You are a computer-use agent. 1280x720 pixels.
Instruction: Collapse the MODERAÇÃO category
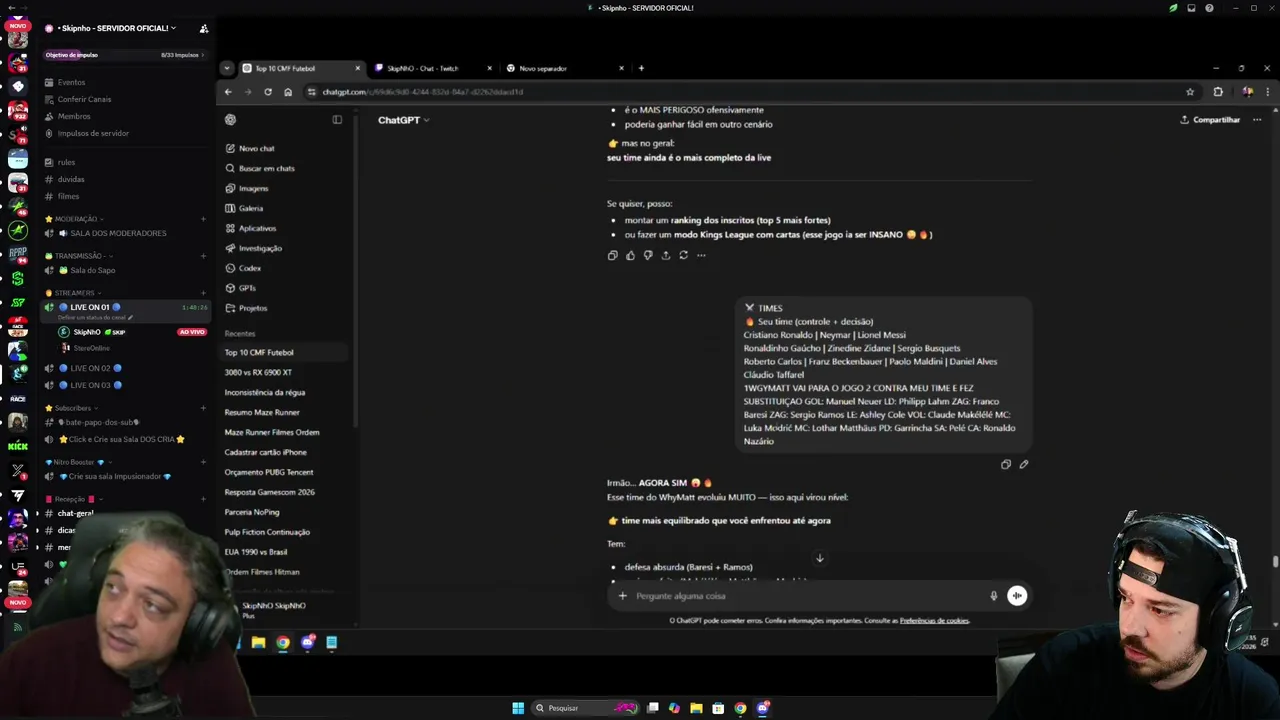(75, 219)
